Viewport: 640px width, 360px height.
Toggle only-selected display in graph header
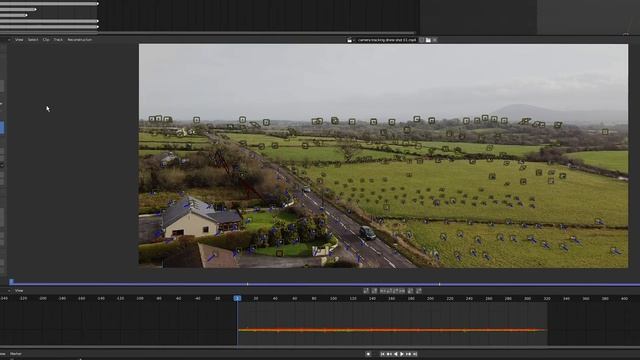point(366,291)
